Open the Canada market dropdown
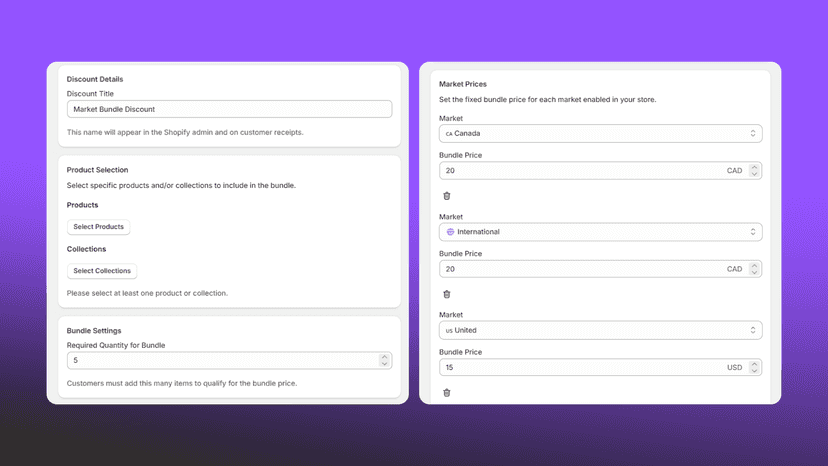828x466 pixels. [x=600, y=134]
